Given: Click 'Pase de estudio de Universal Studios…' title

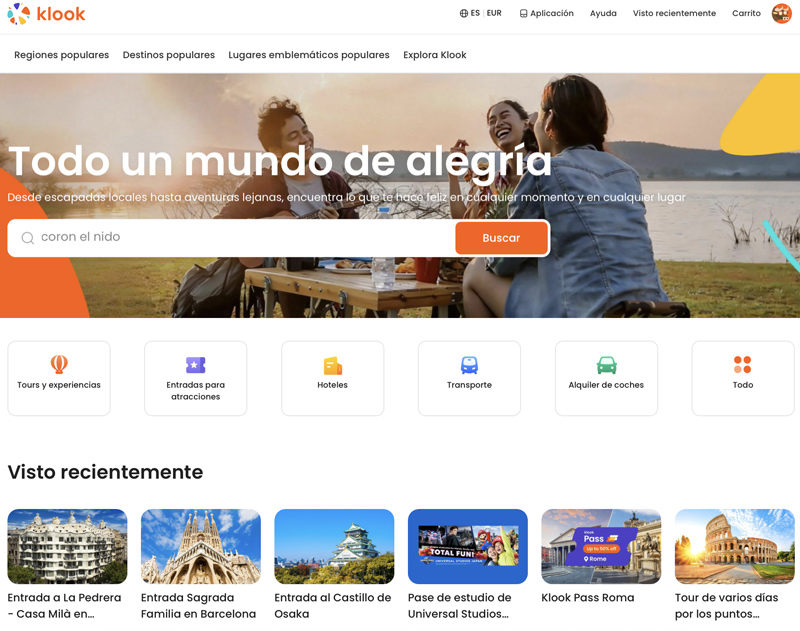Looking at the screenshot, I should [460, 605].
